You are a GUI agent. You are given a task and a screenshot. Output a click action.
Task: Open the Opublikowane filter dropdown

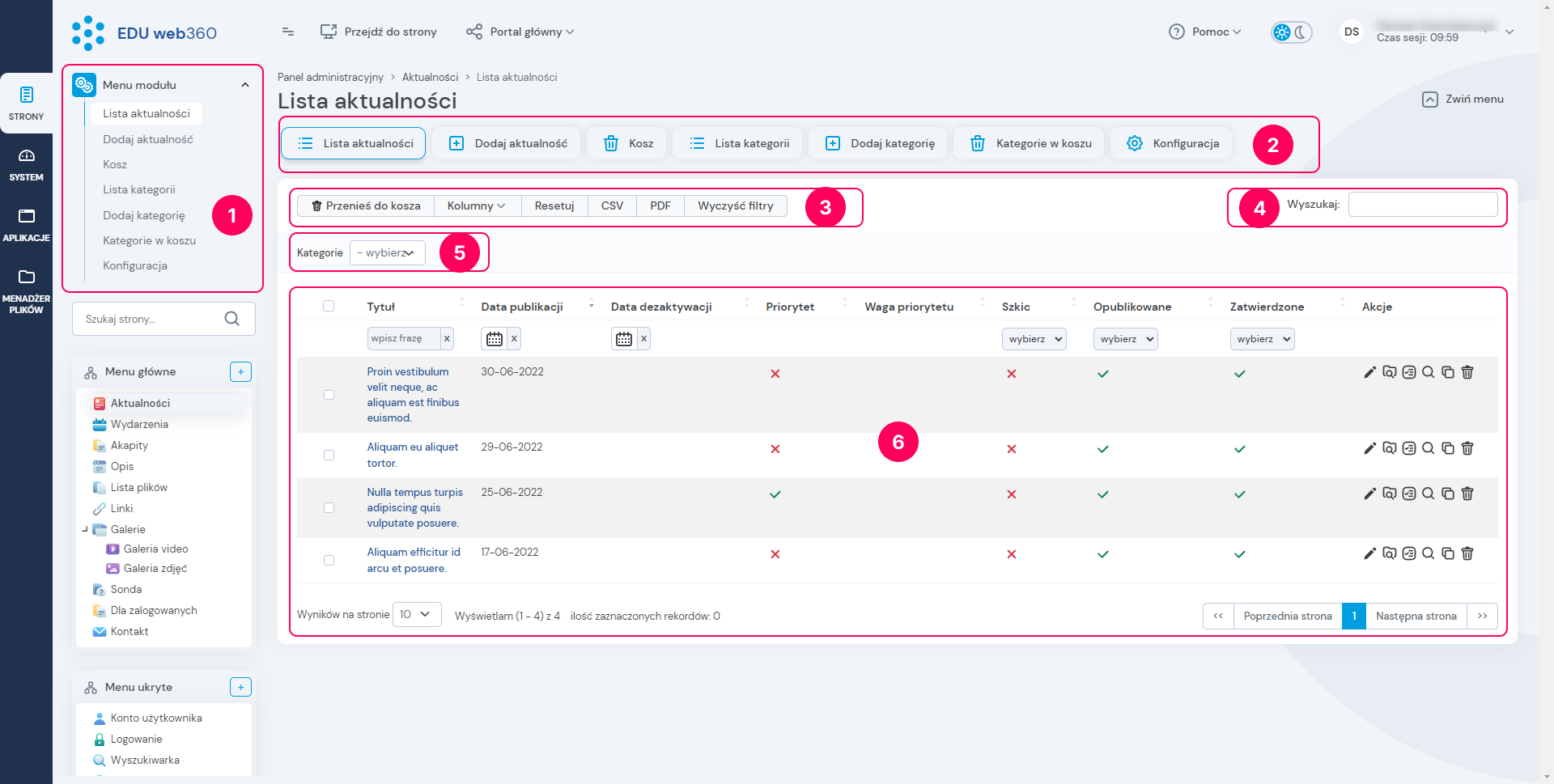[x=1125, y=339]
